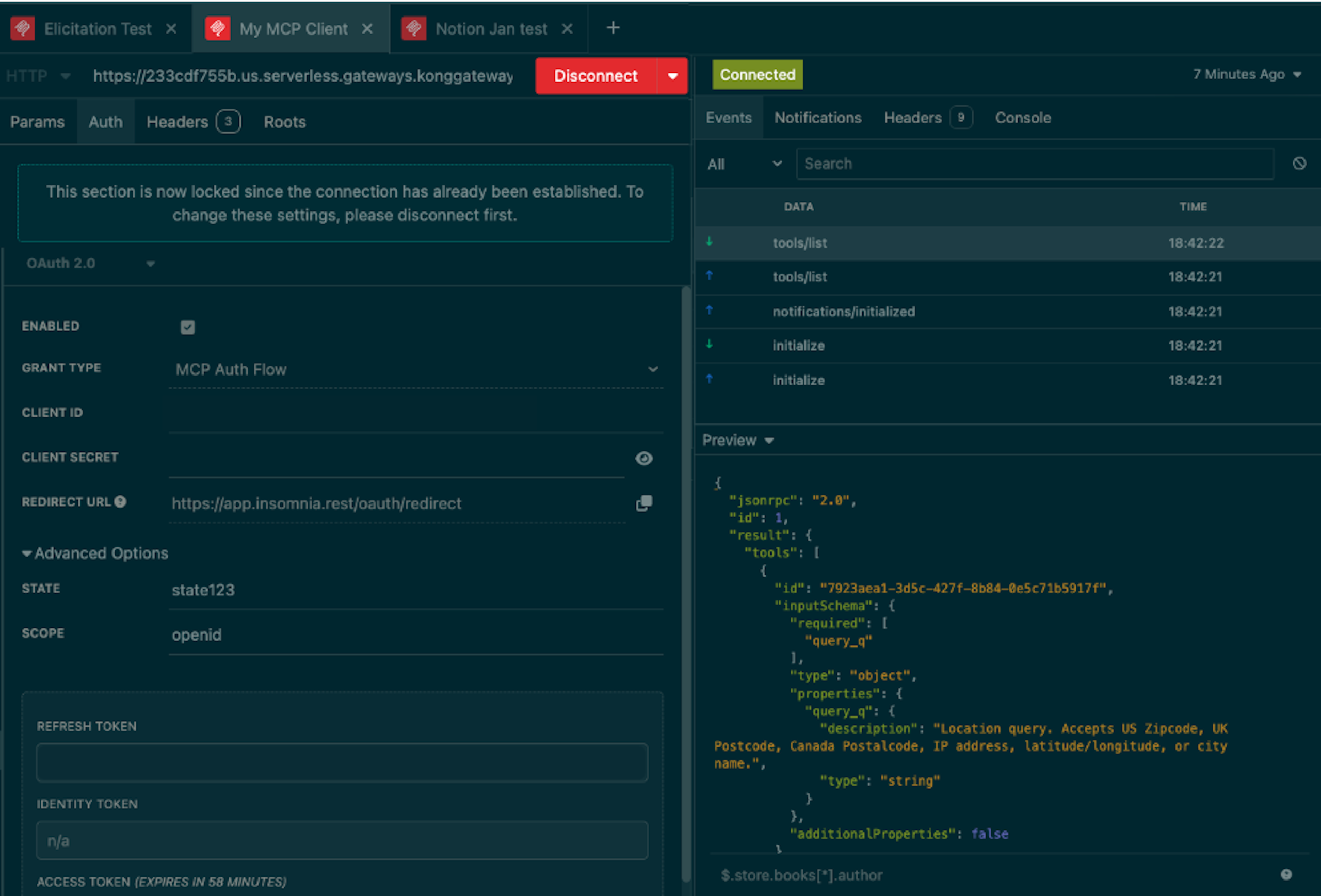
Task: Click the help icon next to Redirect URL
Action: pos(120,502)
